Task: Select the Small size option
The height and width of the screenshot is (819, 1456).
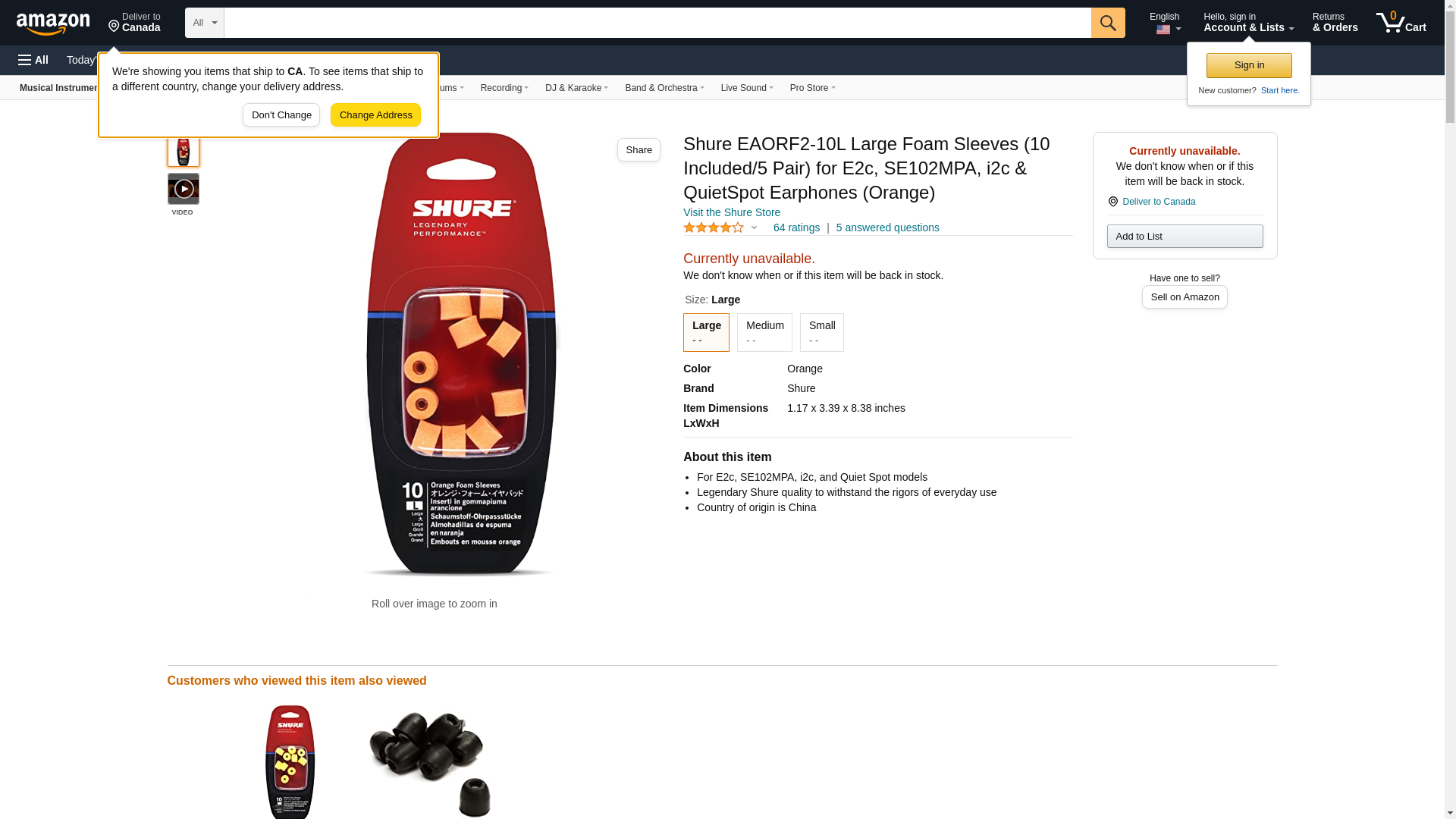Action: point(821,332)
